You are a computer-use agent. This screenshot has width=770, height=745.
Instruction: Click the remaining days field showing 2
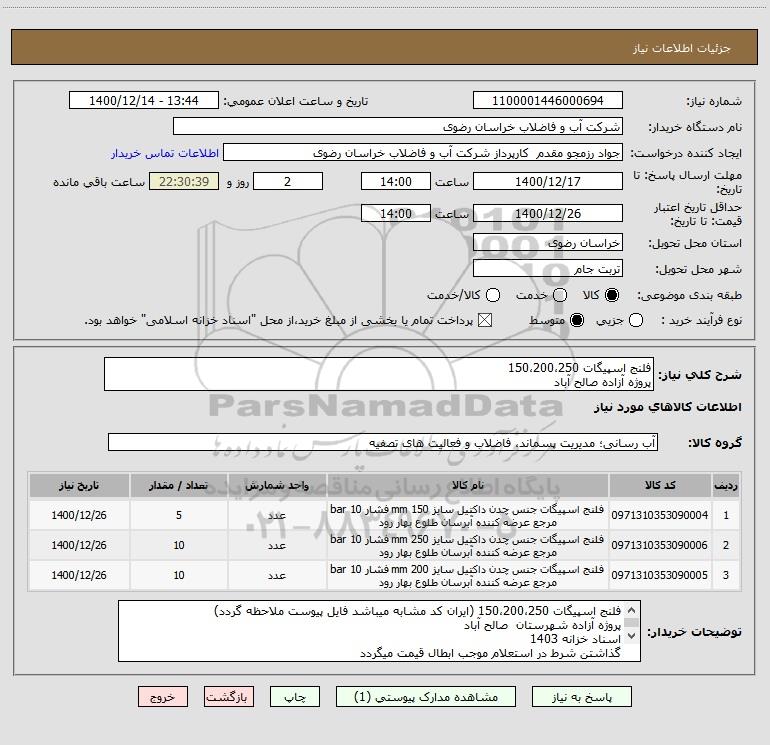(x=288, y=181)
